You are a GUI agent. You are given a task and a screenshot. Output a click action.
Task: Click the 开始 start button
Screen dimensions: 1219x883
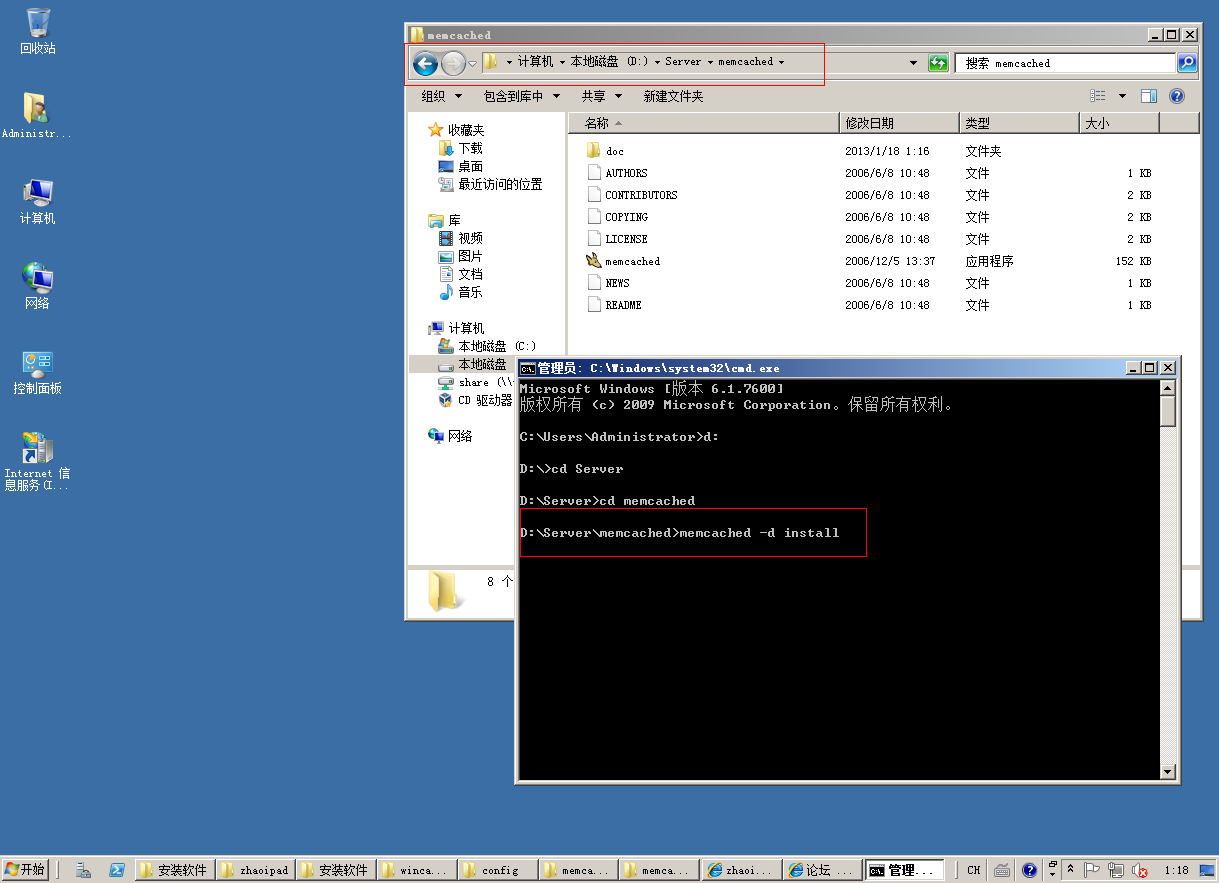[25, 870]
